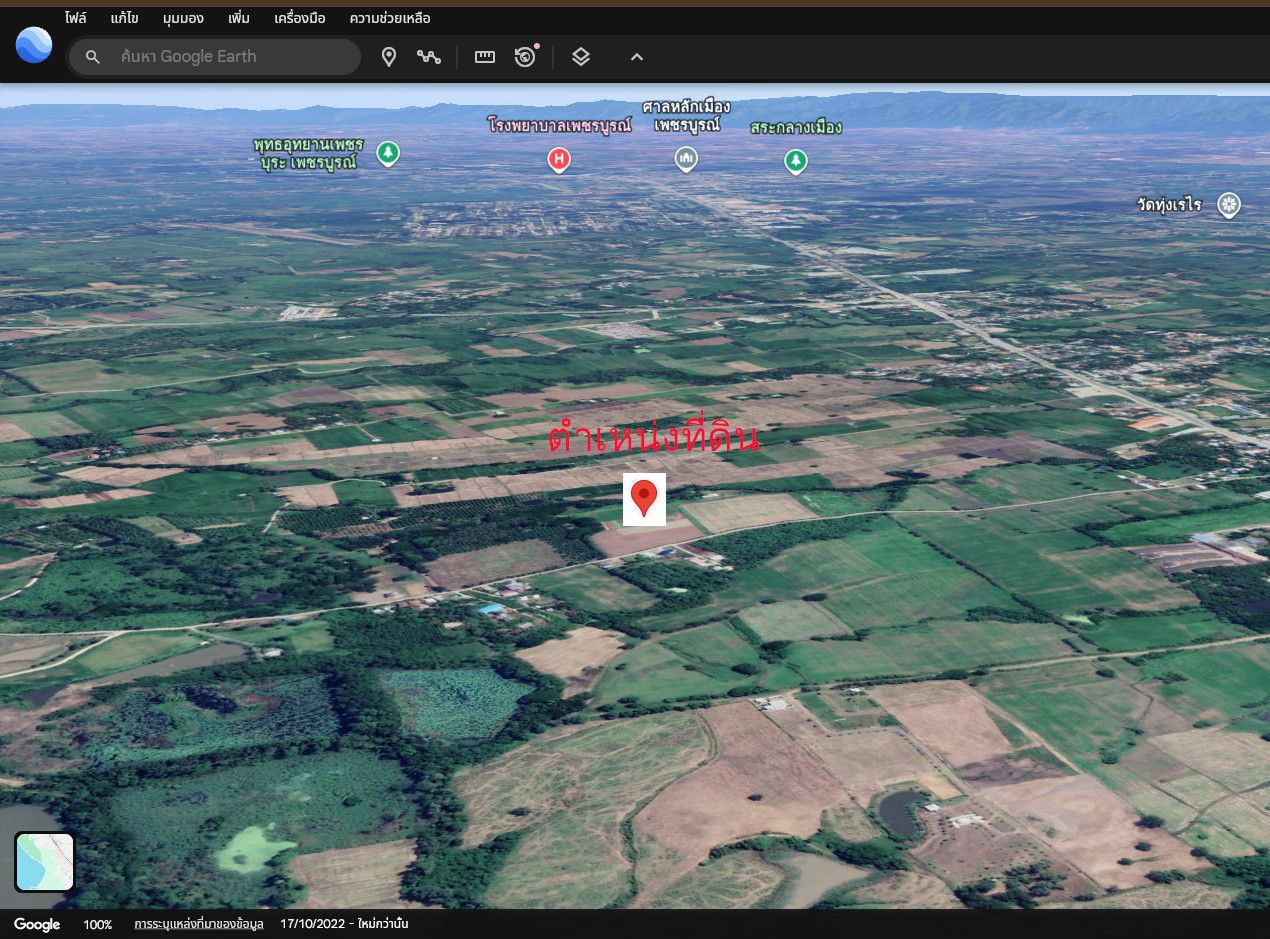
Task: Open the overview map thumbnail
Action: point(45,862)
